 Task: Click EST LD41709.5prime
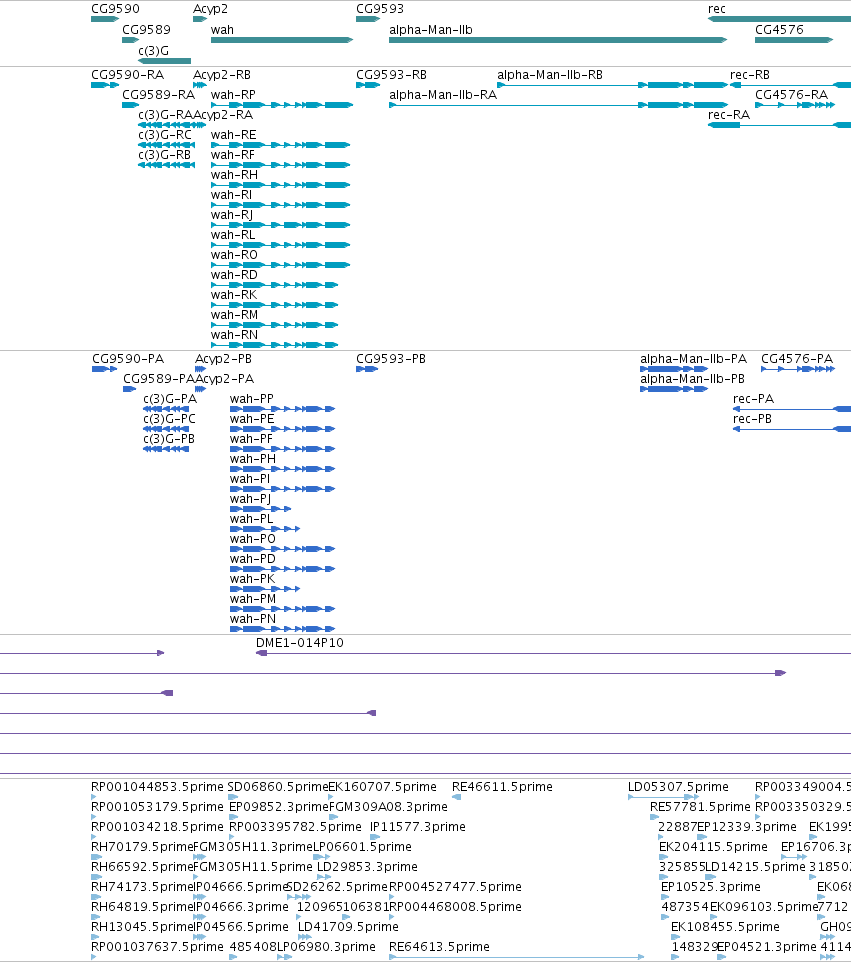pos(348,926)
